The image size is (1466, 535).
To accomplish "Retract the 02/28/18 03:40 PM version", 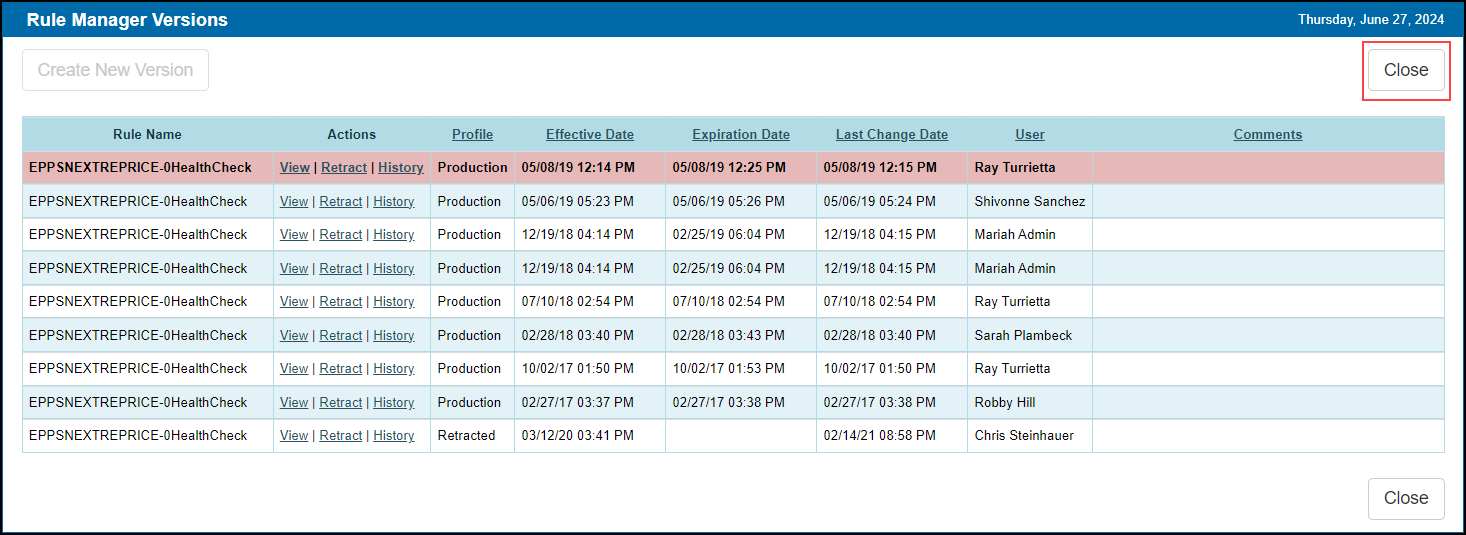I will point(341,335).
